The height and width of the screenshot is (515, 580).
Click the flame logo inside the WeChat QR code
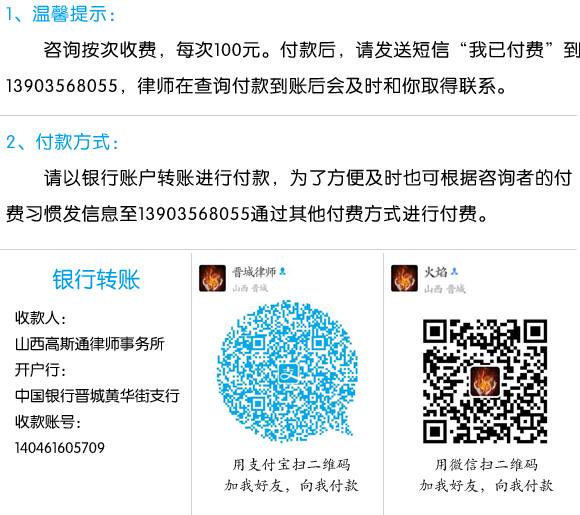pyautogui.click(x=485, y=381)
